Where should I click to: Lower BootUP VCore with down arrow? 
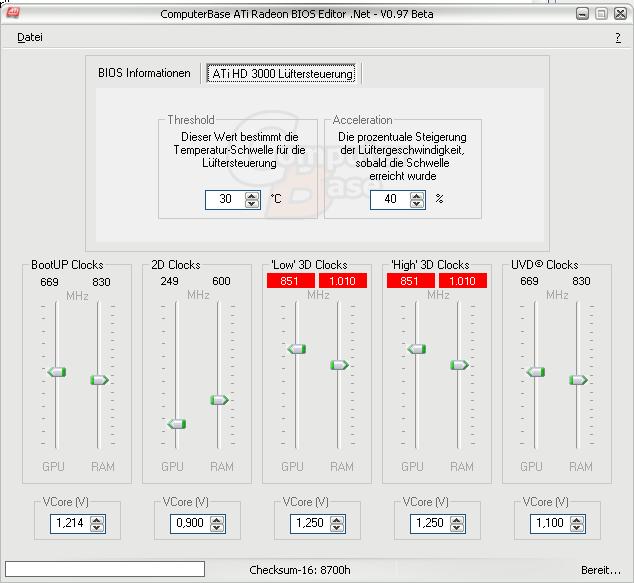click(97, 528)
